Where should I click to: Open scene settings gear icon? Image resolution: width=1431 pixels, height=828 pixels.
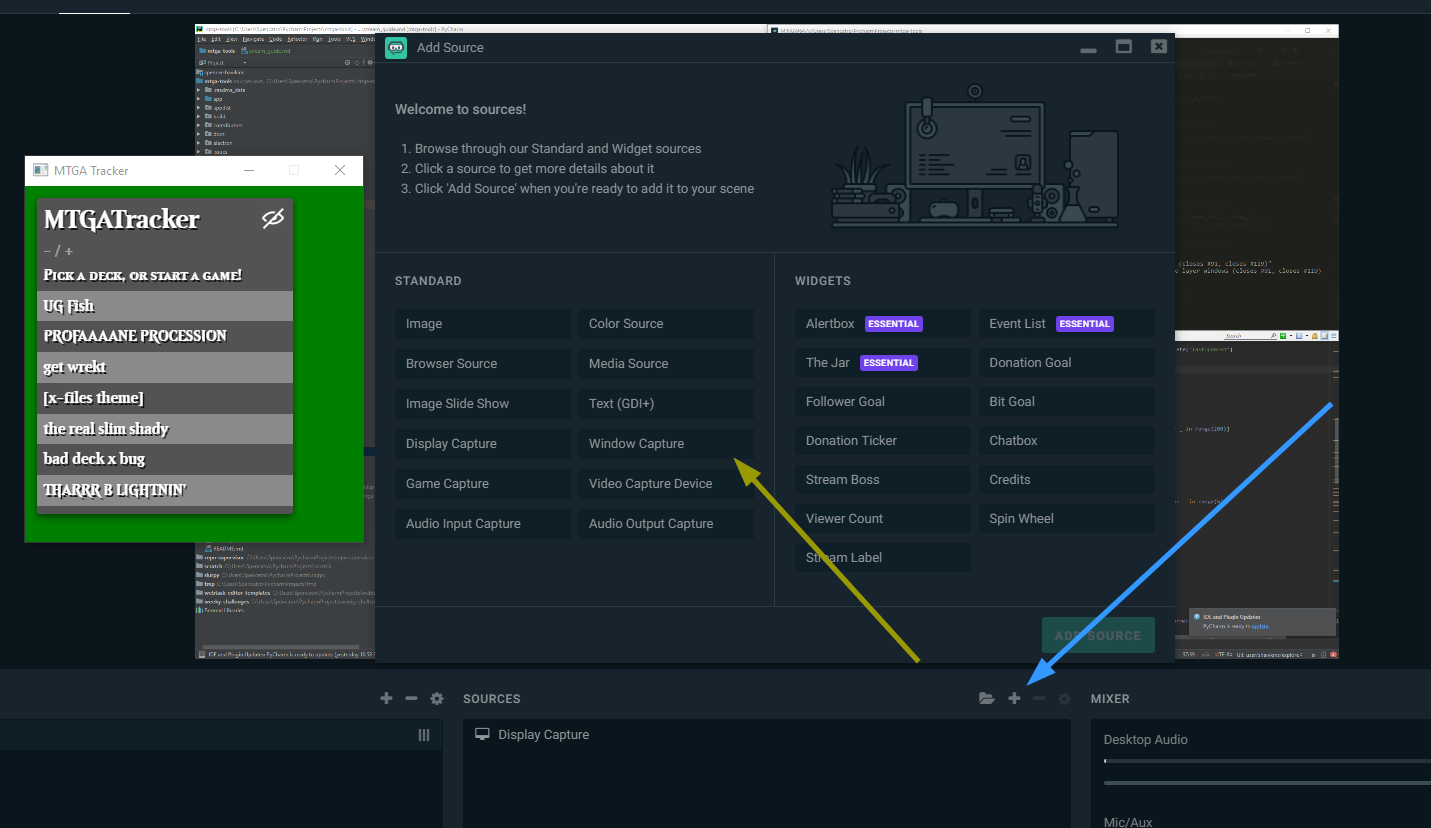(437, 698)
